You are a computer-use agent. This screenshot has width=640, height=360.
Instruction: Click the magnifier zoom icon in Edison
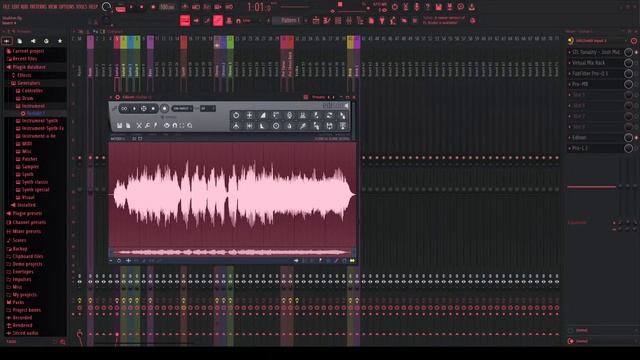[190, 126]
